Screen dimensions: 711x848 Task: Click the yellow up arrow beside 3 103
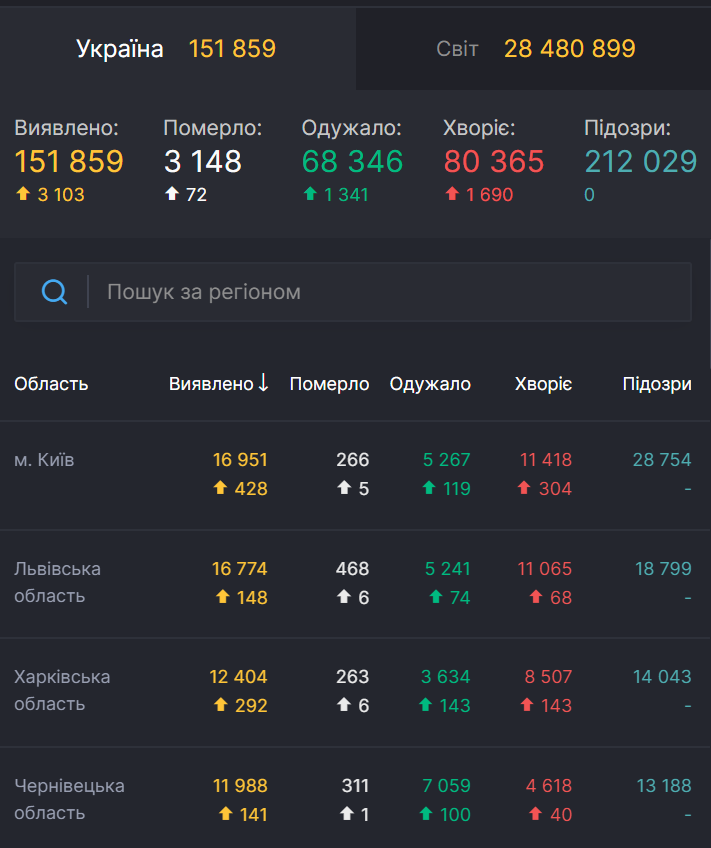click(x=23, y=194)
